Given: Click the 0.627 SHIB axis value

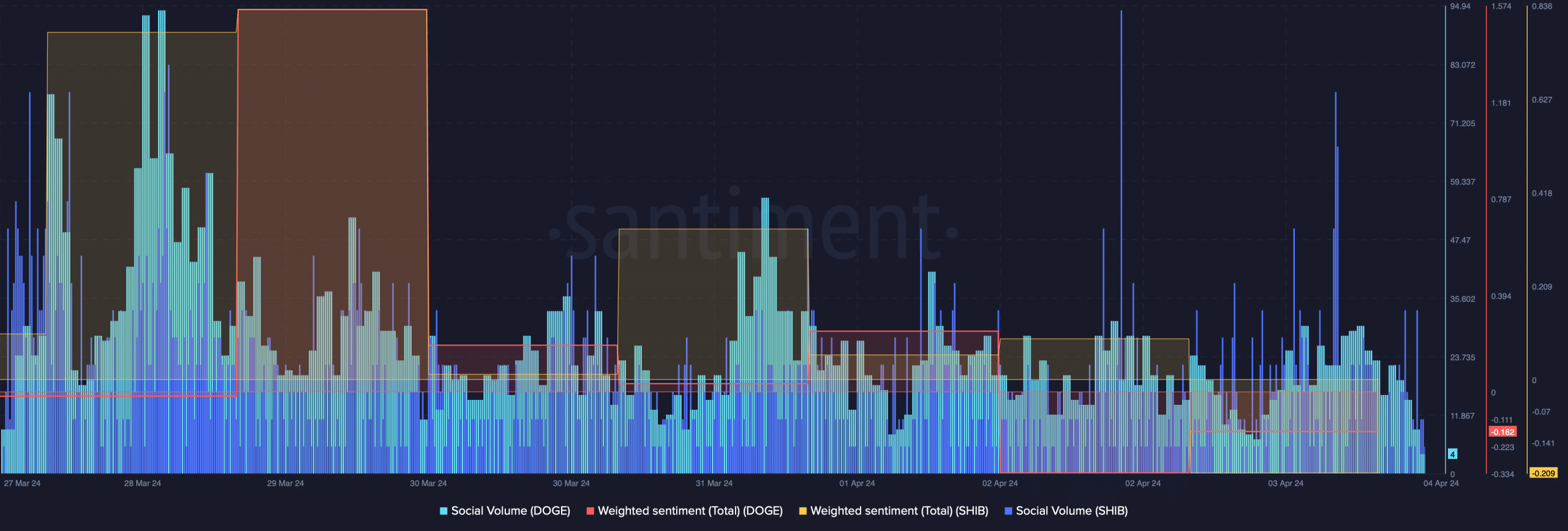Looking at the screenshot, I should click(1542, 100).
